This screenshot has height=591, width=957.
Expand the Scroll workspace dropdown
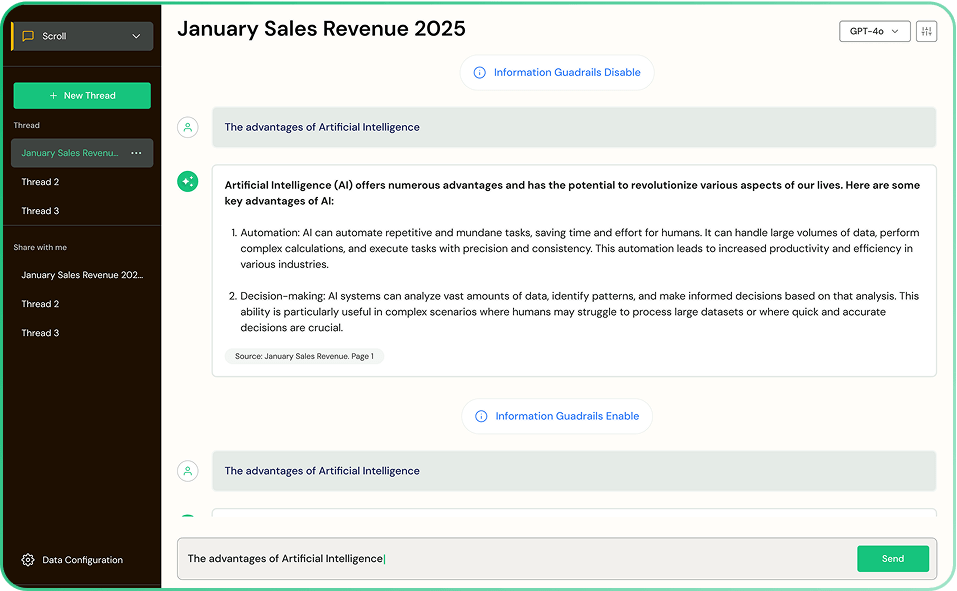pos(136,36)
